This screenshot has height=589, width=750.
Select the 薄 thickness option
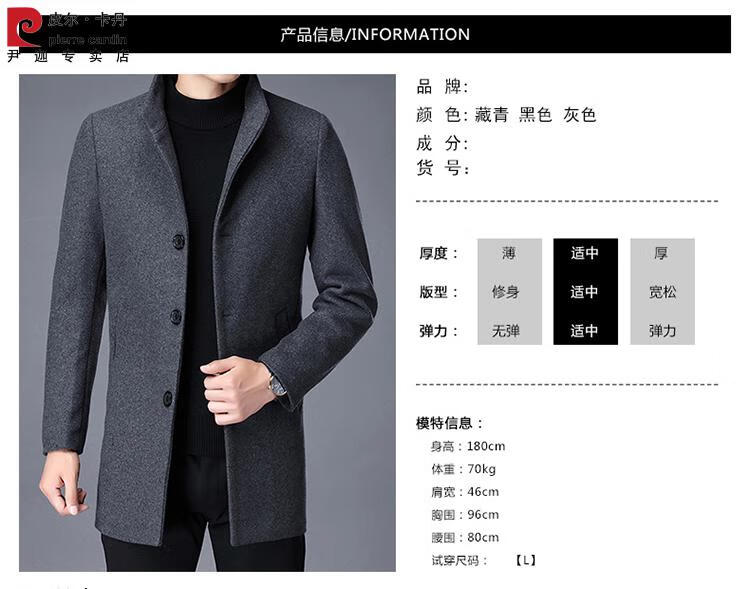[509, 253]
